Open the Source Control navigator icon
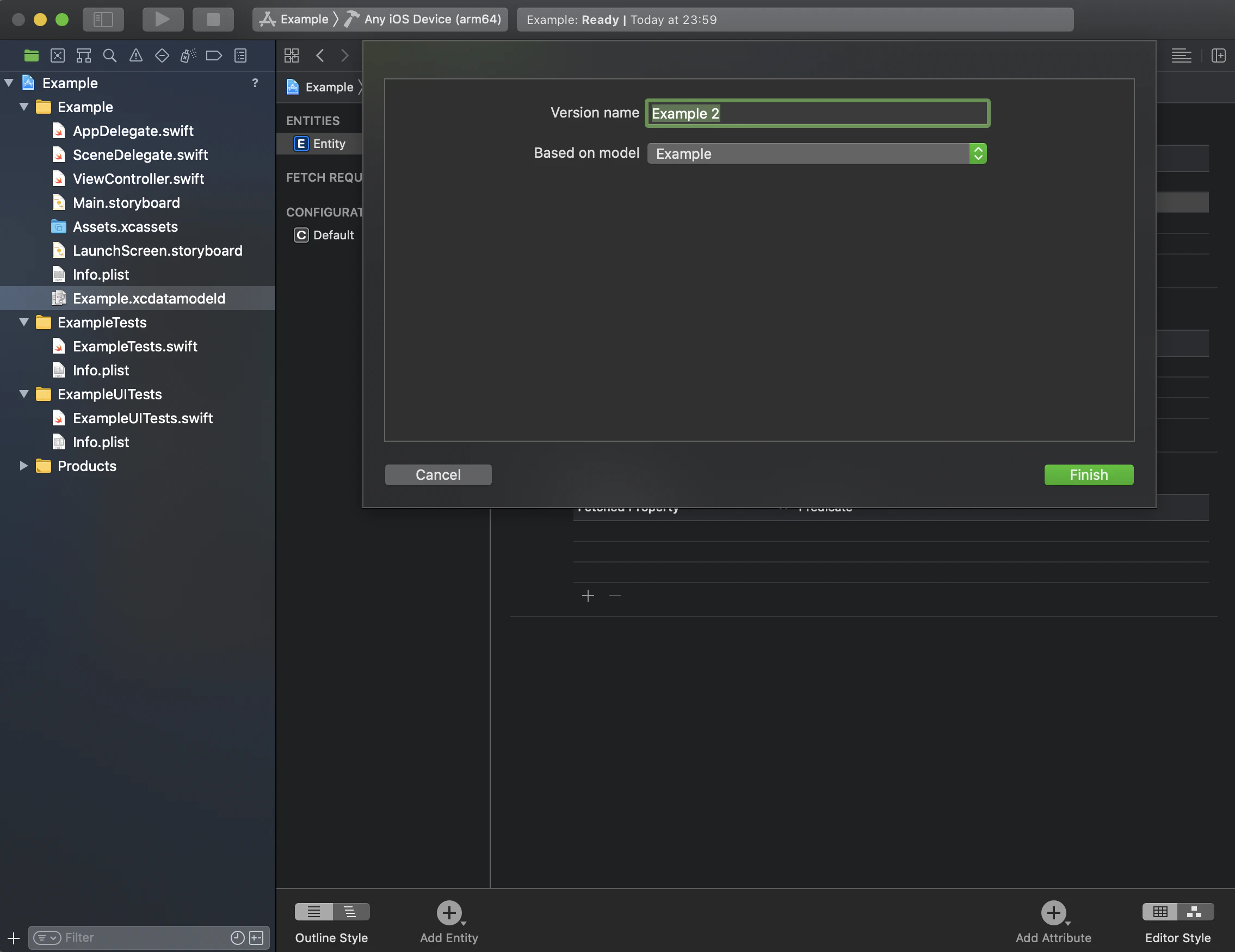Viewport: 1235px width, 952px height. coord(58,55)
